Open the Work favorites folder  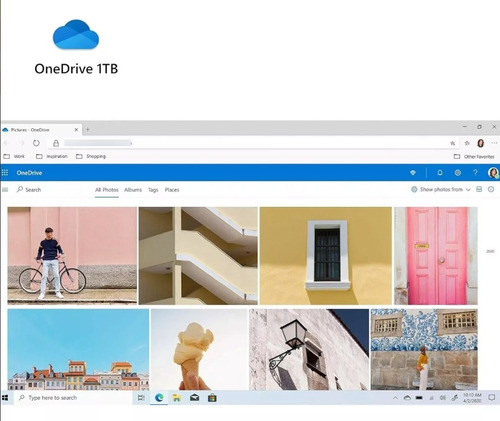pyautogui.click(x=14, y=156)
